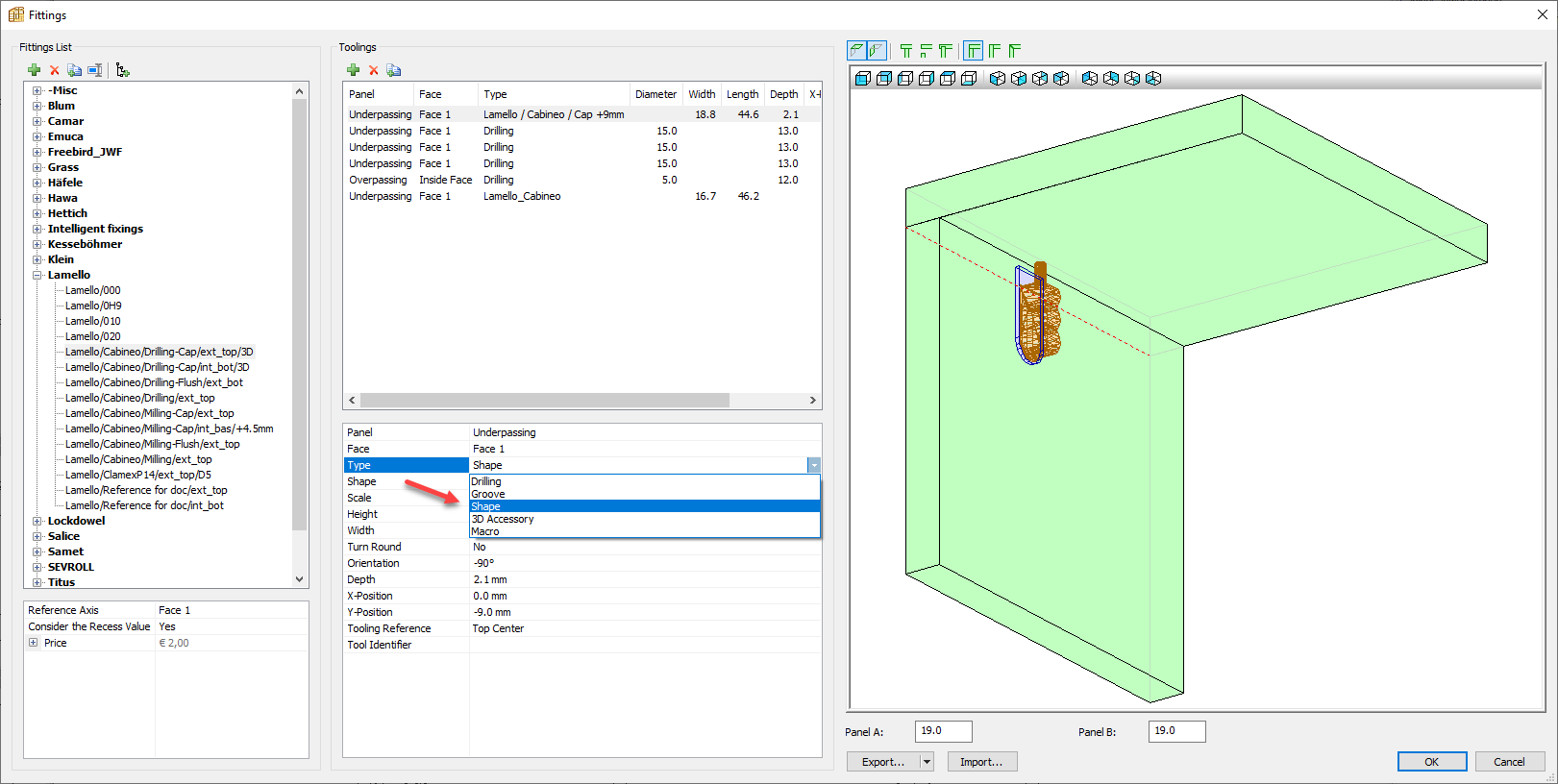
Task: Choose Macro from the Type dropdown list
Action: [644, 531]
